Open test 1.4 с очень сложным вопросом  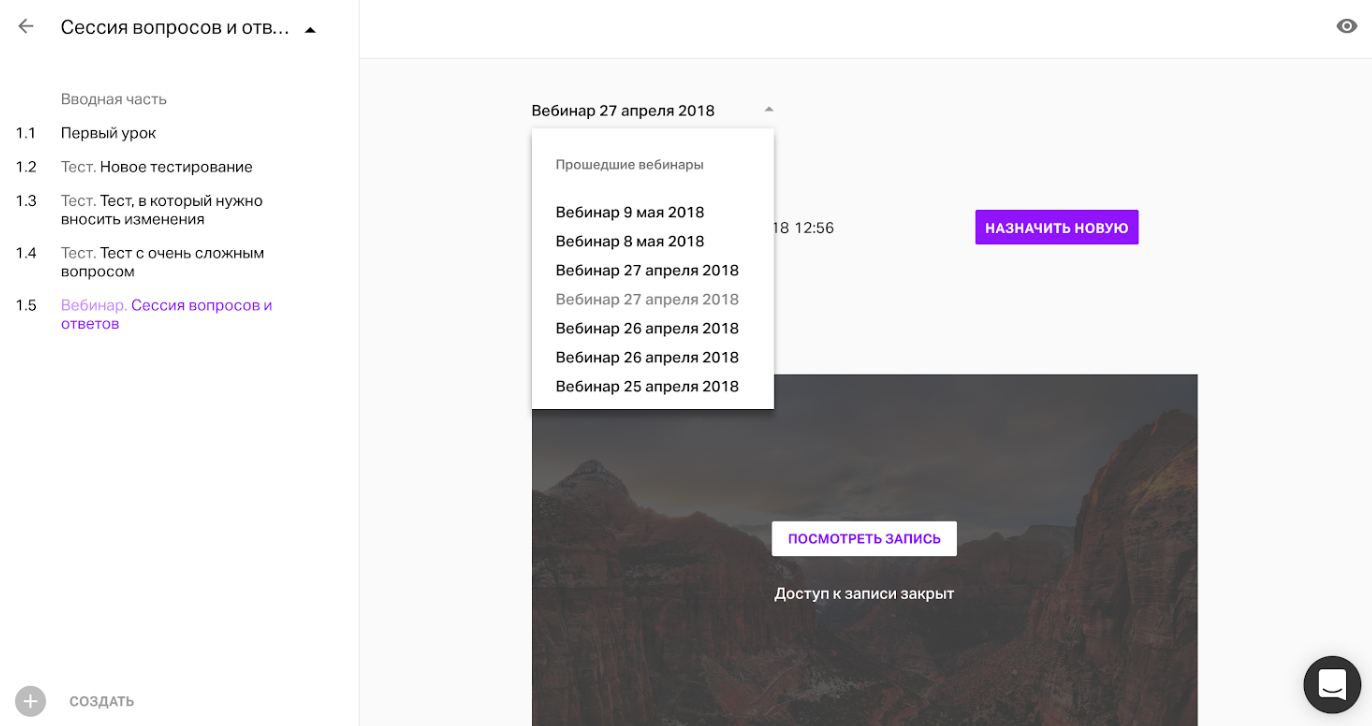[162, 262]
